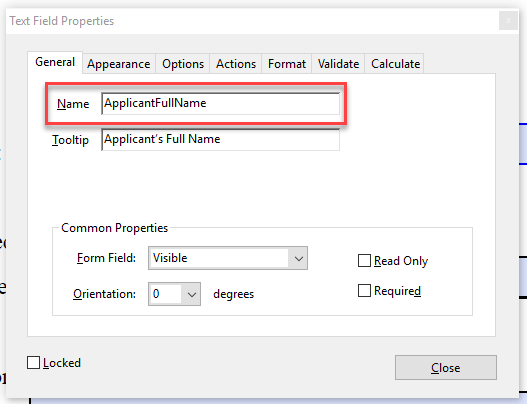Click the Orientation dropdown chevron arrow
The image size is (527, 404).
coord(192,294)
